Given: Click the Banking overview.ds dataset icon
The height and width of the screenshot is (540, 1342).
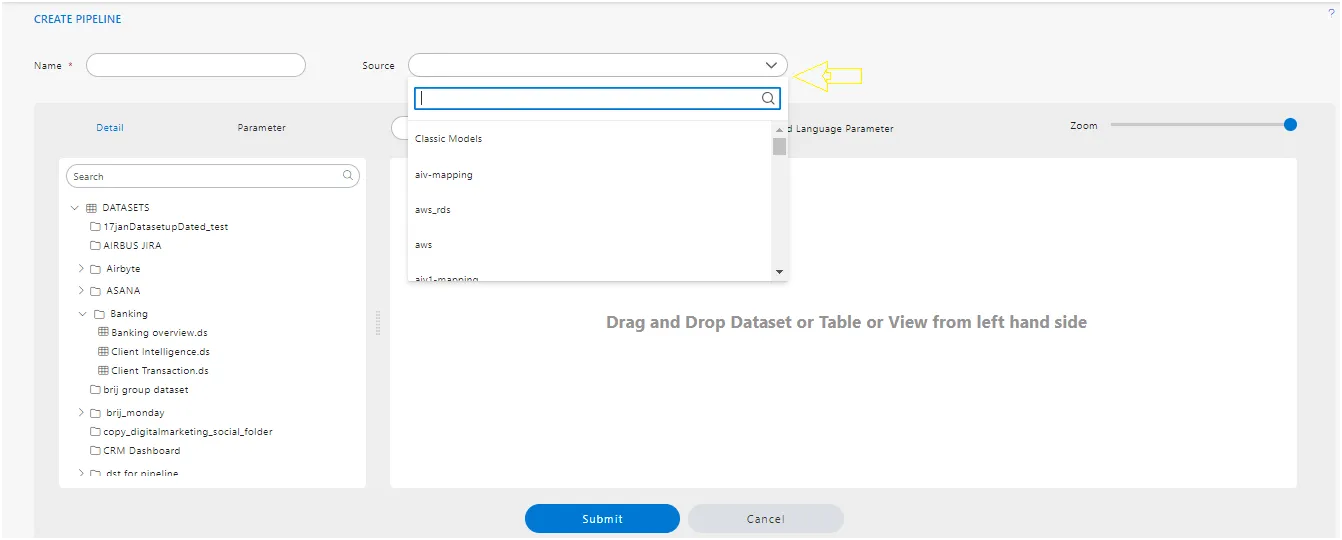Looking at the screenshot, I should [x=103, y=332].
